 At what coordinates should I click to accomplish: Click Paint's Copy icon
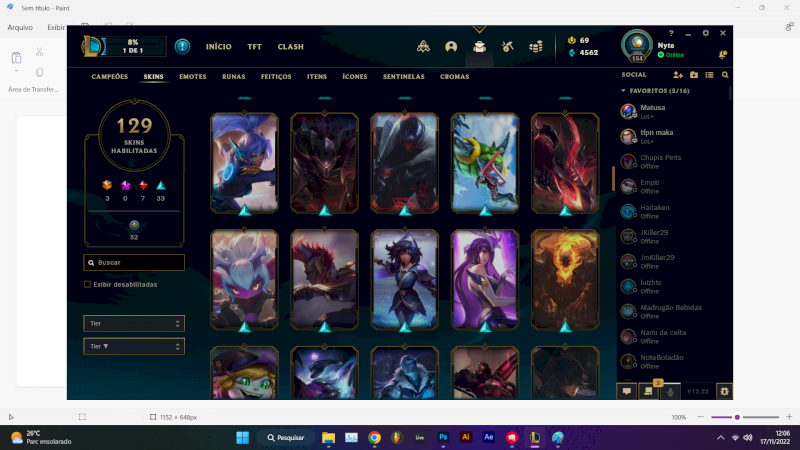click(39, 72)
